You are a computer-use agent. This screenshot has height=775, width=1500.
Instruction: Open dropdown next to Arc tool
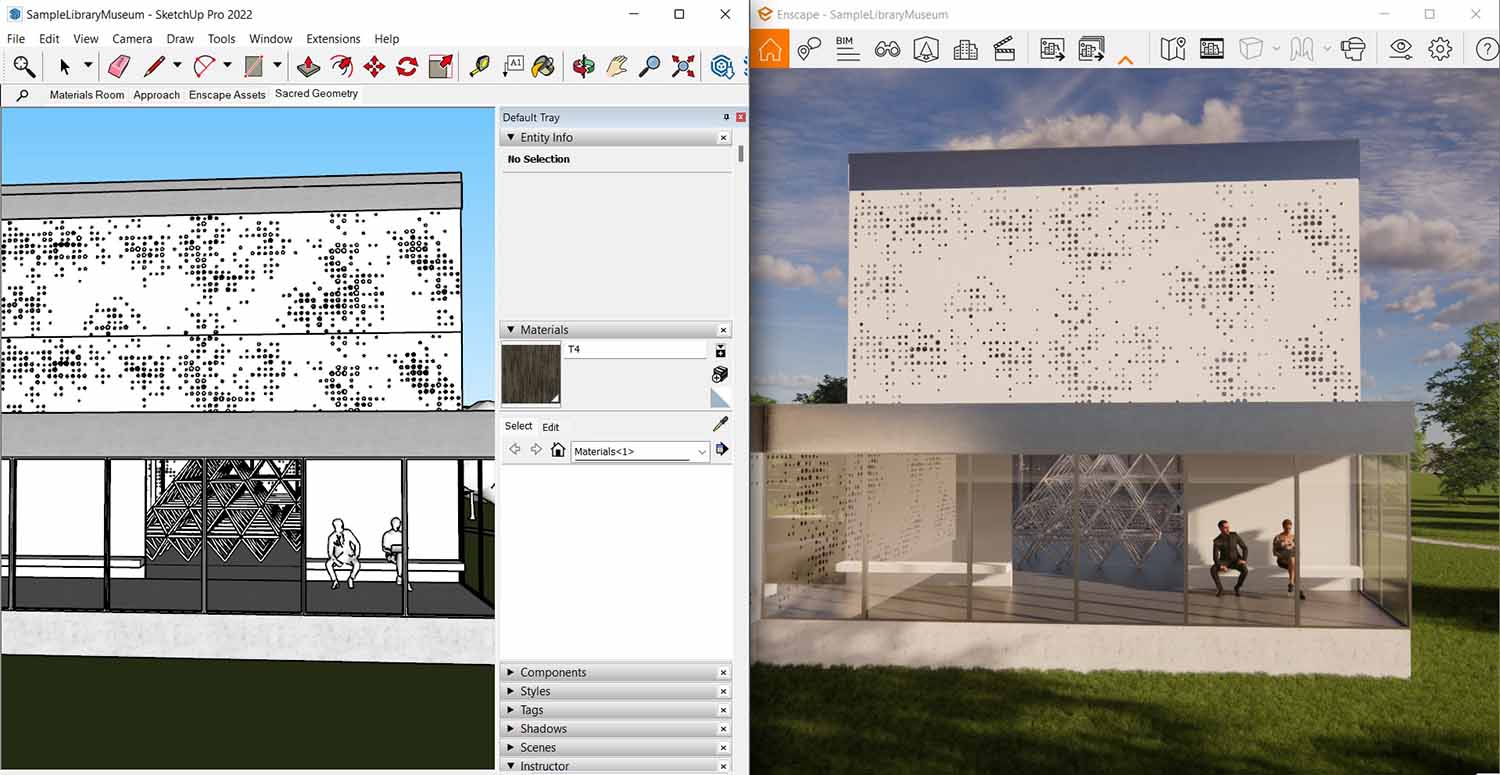[x=227, y=66]
